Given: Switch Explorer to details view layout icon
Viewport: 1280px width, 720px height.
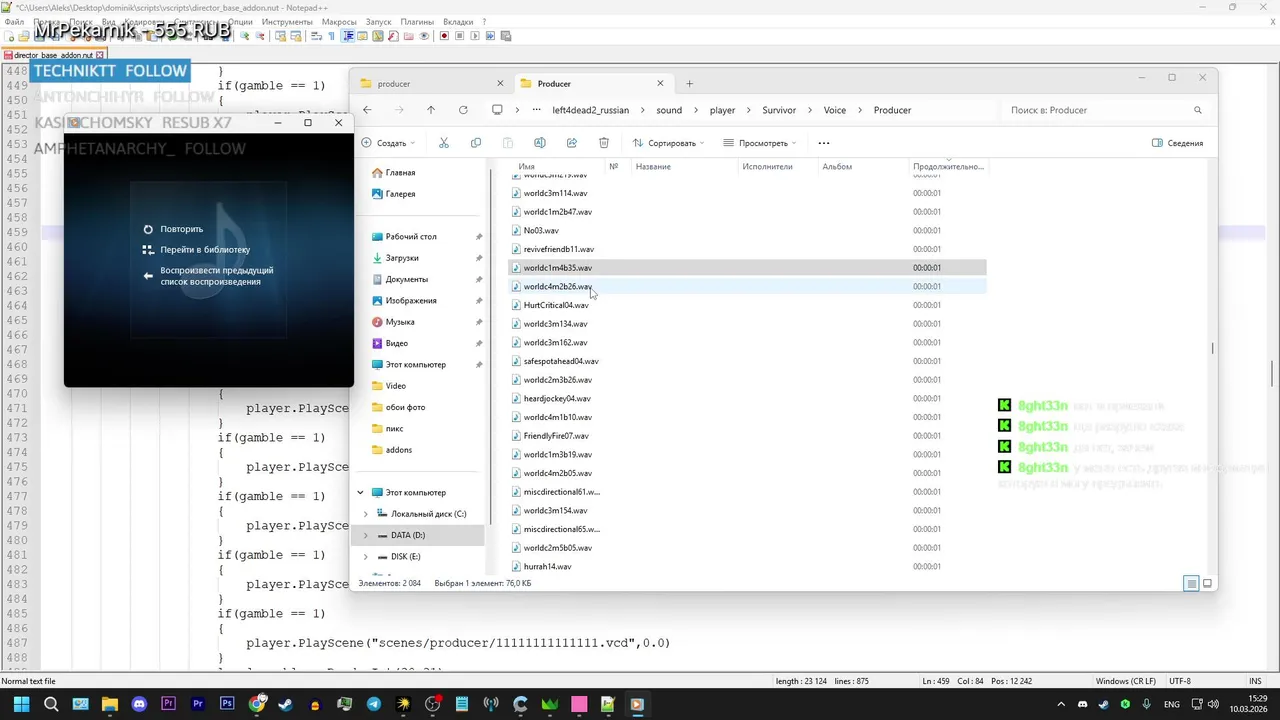Looking at the screenshot, I should coord(1191,583).
